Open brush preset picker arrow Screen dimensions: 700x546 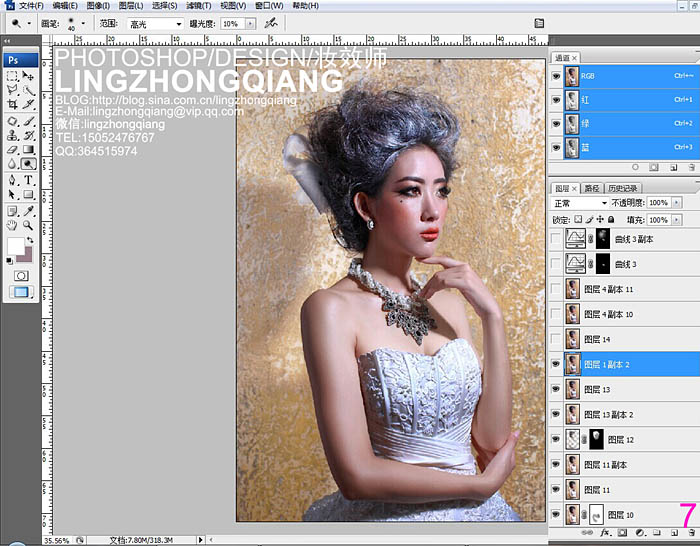[83, 23]
